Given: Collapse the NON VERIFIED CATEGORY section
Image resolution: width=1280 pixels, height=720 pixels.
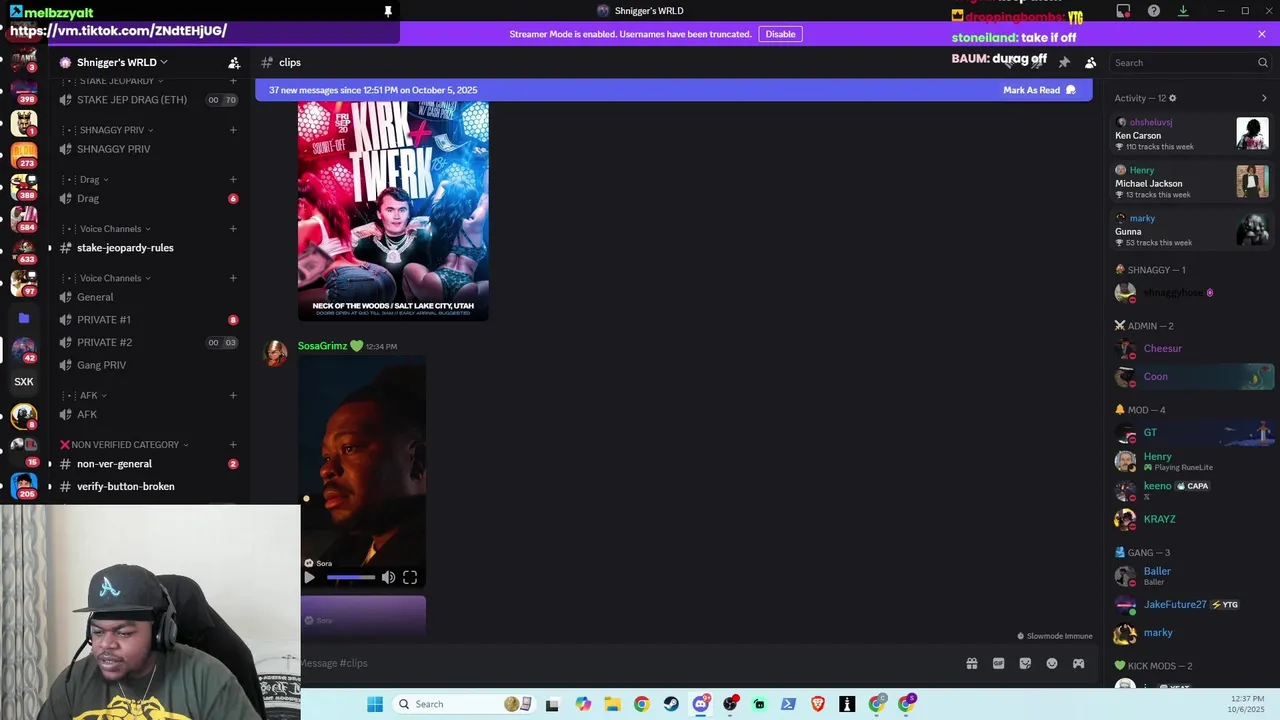Looking at the screenshot, I should click(x=124, y=445).
